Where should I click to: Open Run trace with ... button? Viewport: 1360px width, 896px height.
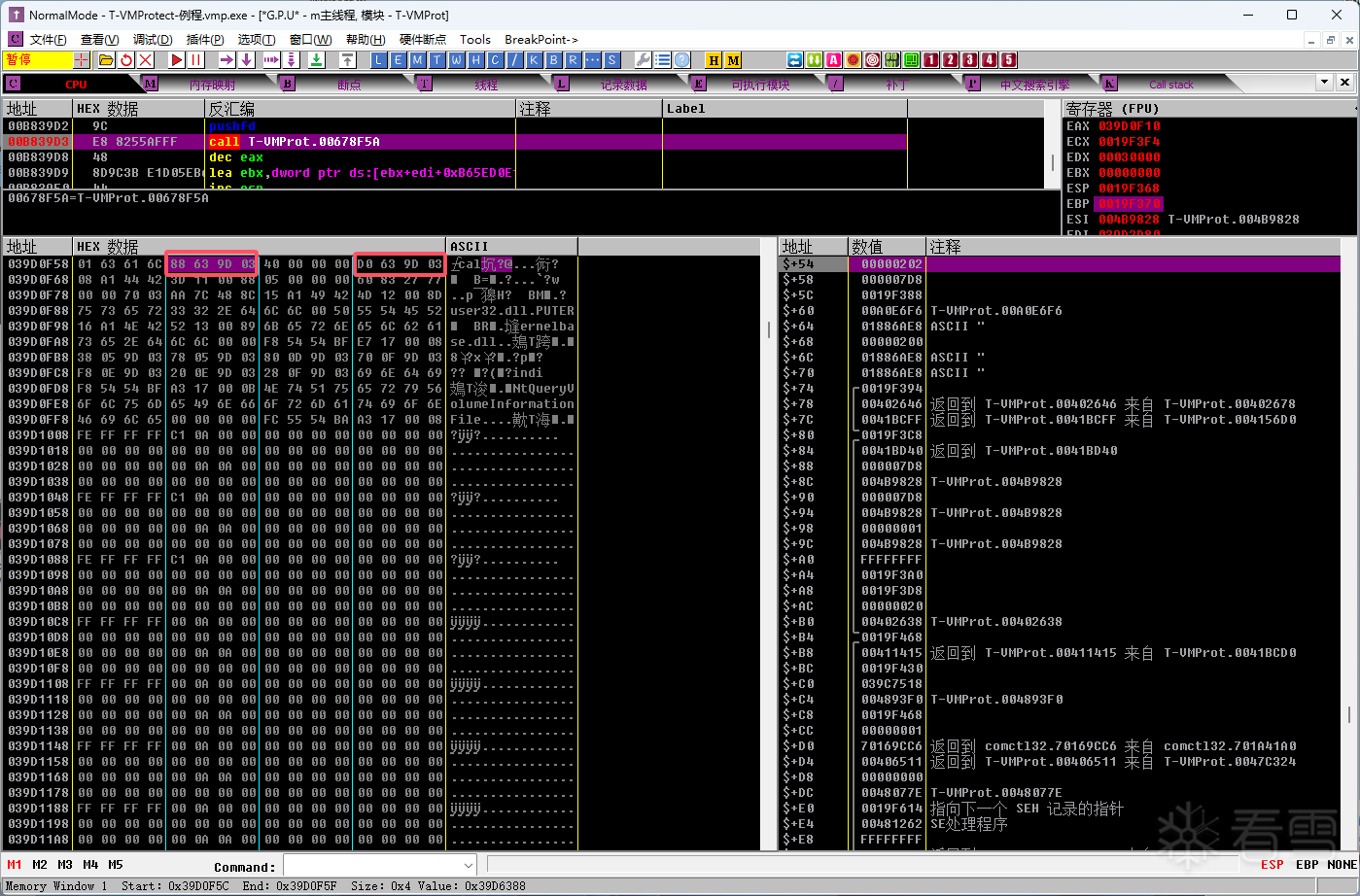(592, 60)
